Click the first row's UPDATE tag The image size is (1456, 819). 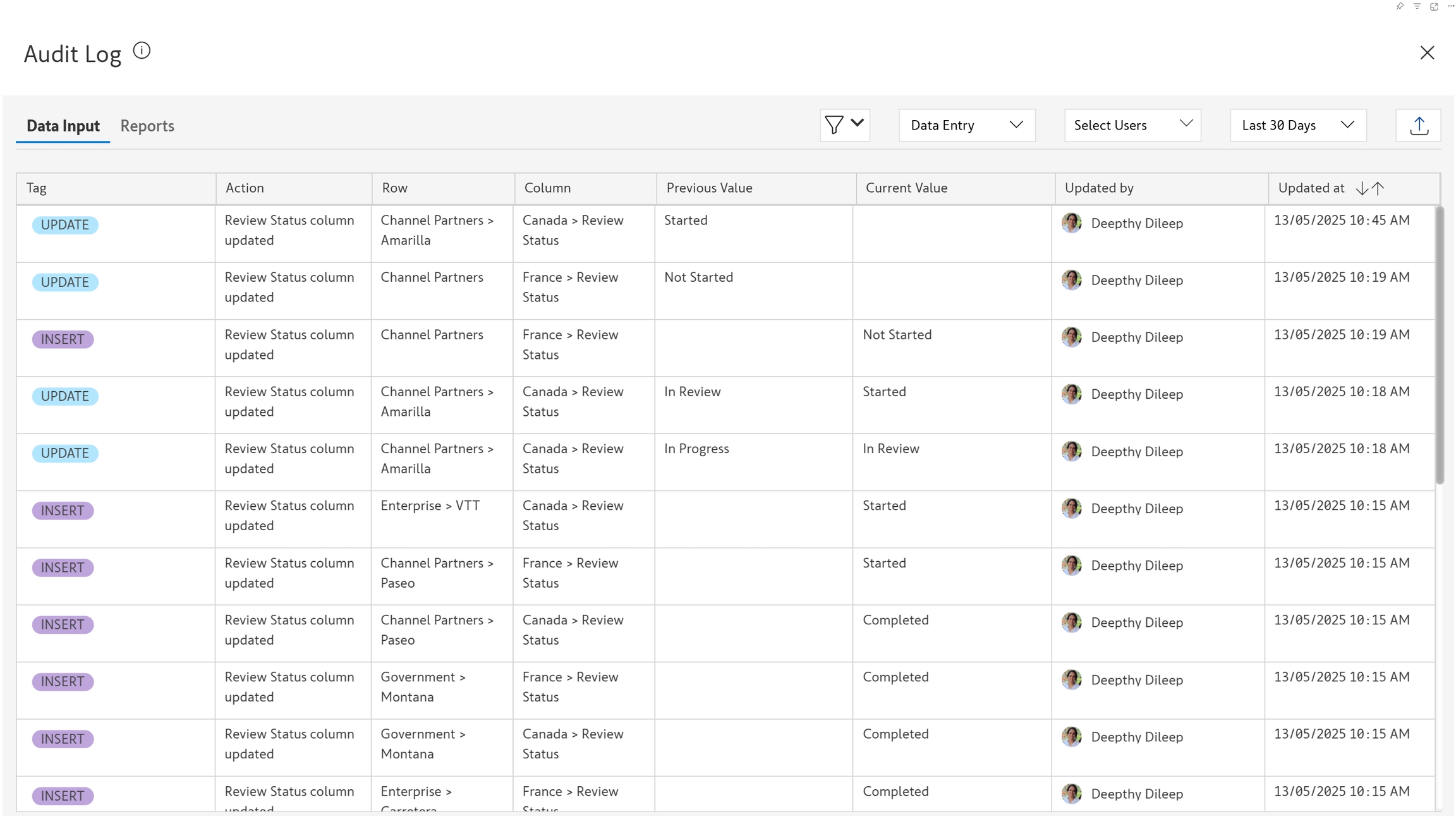(x=65, y=225)
